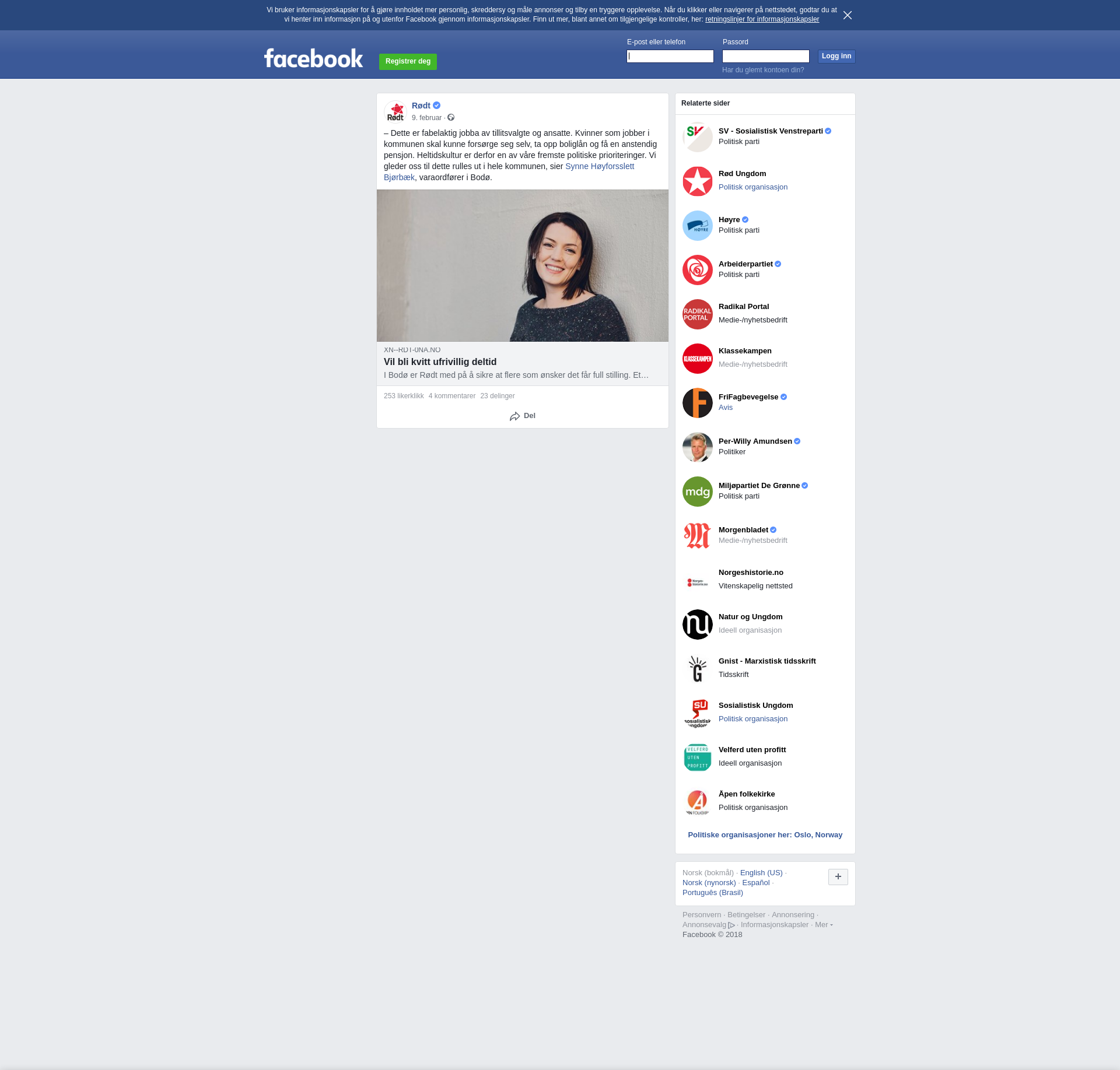
Task: Open the Klassekampen page name link
Action: (745, 351)
